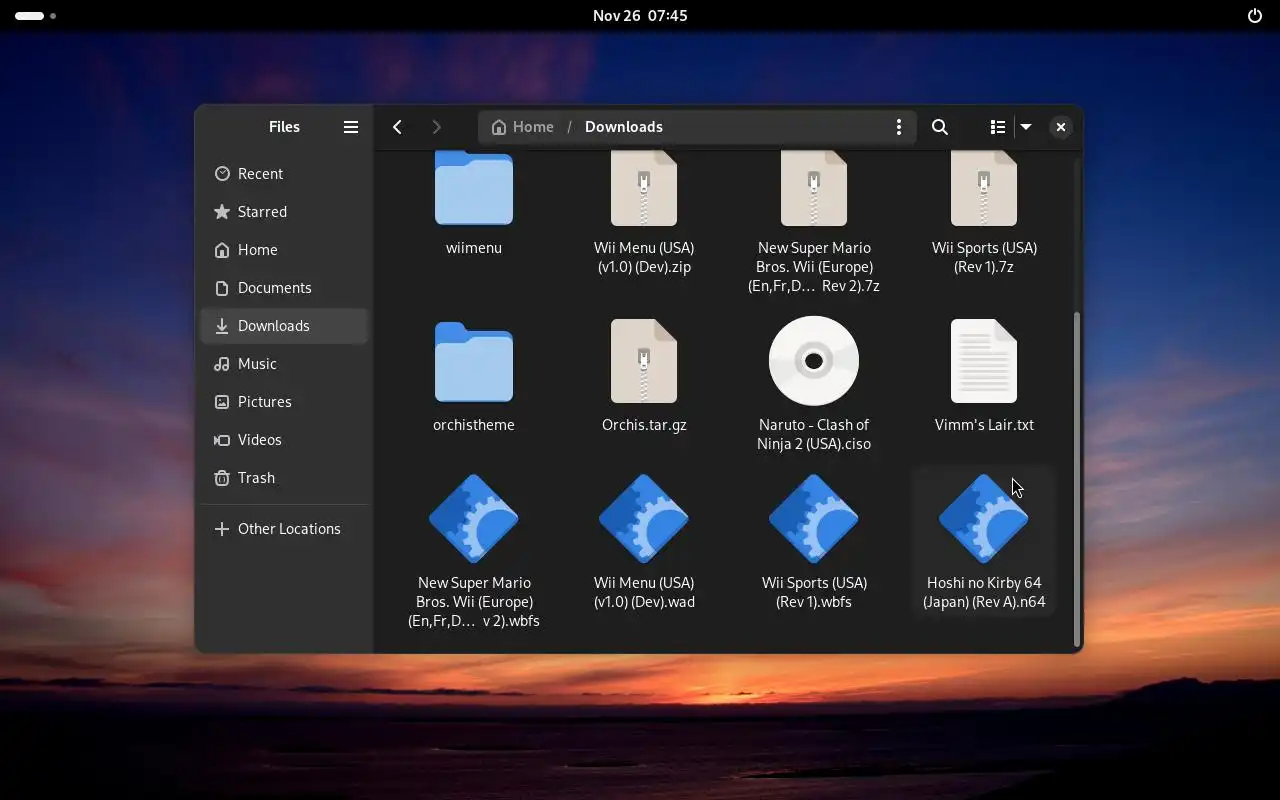Open Videos in the sidebar
Image resolution: width=1280 pixels, height=800 pixels.
point(285,440)
